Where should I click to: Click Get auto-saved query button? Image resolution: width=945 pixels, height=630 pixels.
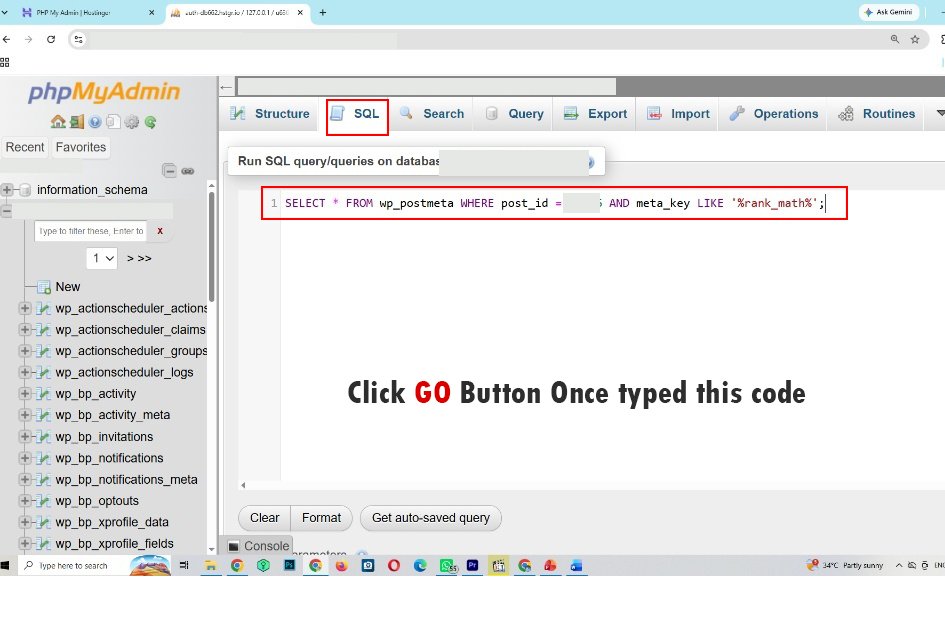pyautogui.click(x=431, y=518)
